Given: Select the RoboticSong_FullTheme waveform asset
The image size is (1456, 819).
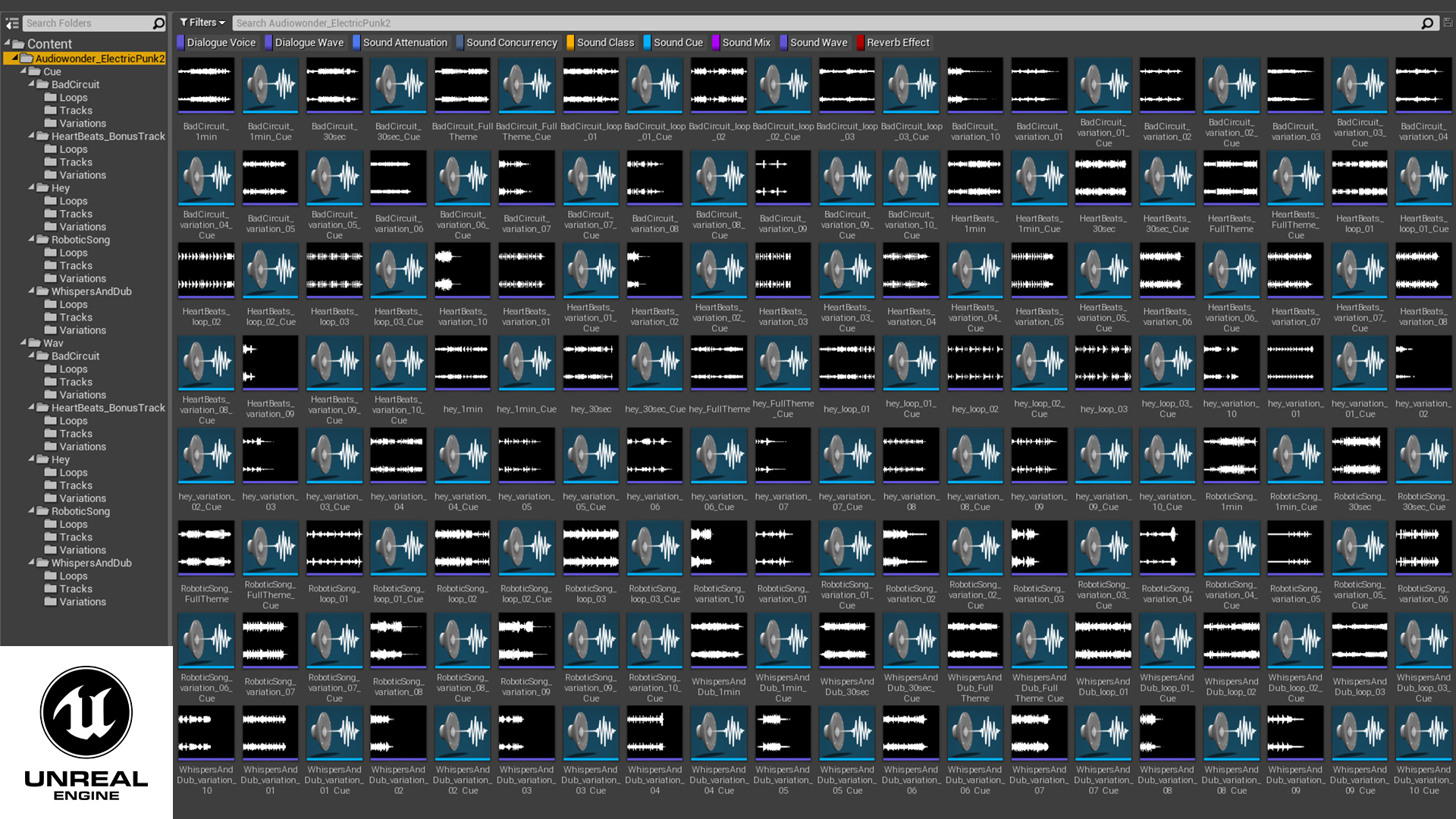Looking at the screenshot, I should click(206, 548).
